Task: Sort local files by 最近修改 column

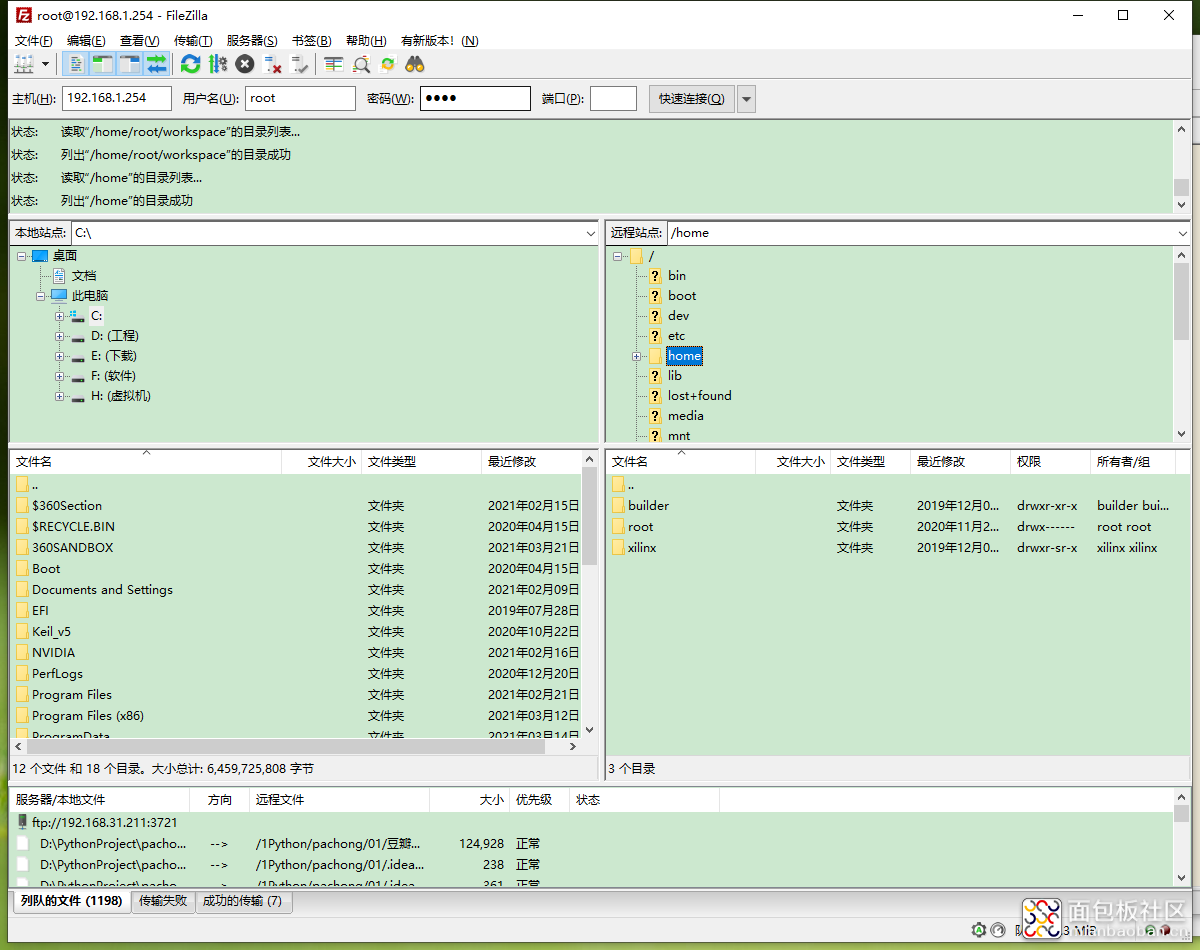Action: click(x=531, y=462)
